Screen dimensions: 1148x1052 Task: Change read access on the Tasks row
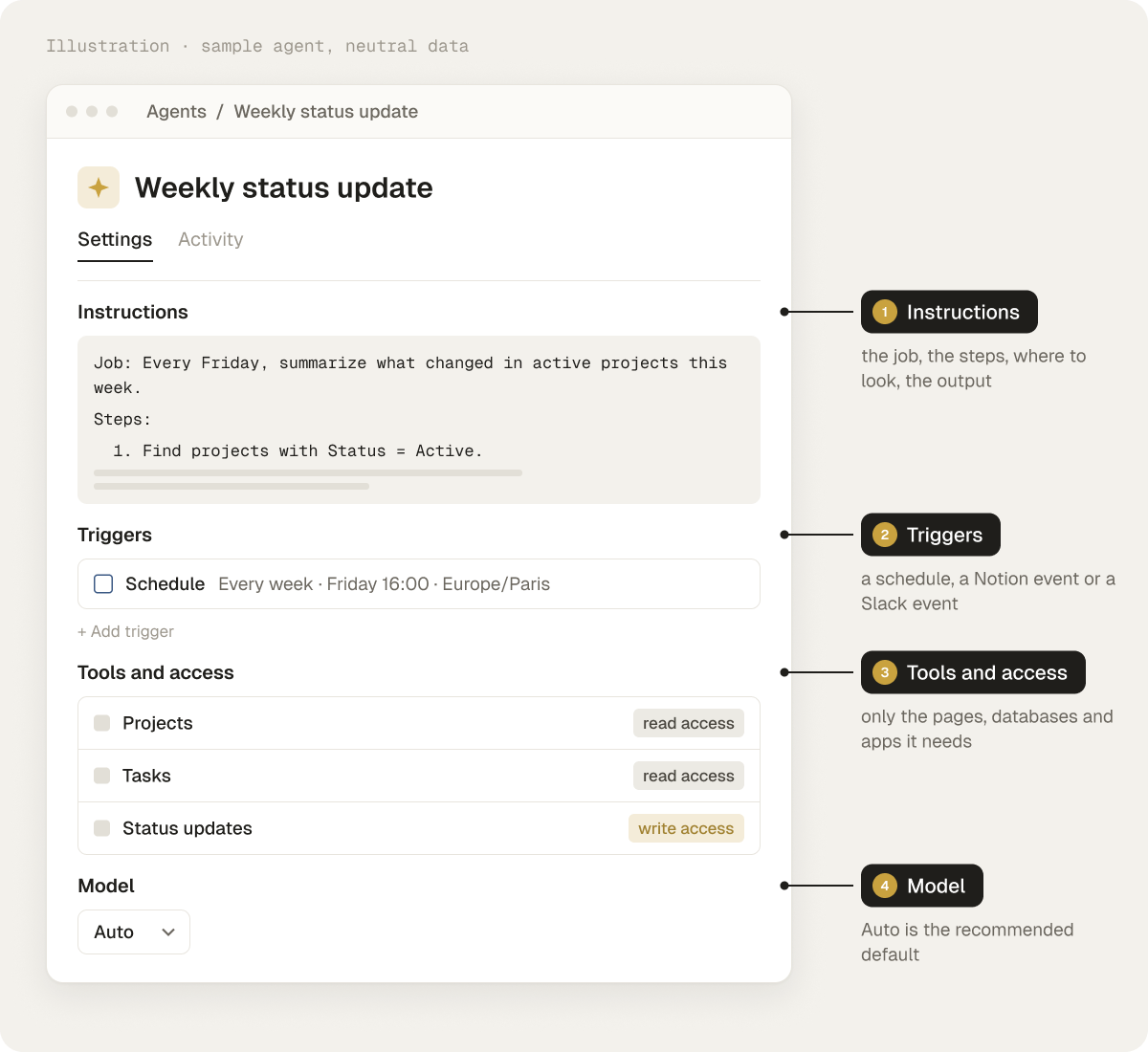pyautogui.click(x=689, y=776)
